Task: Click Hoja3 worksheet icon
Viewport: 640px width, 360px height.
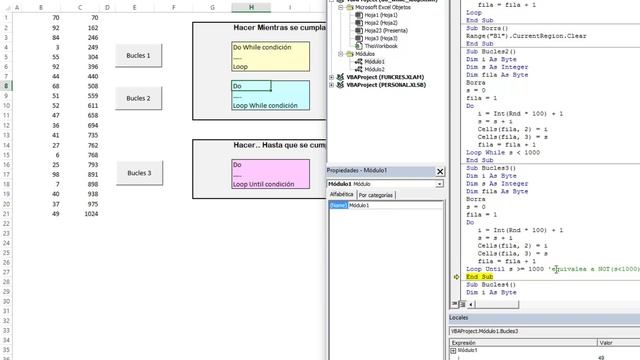Action: 359,38
